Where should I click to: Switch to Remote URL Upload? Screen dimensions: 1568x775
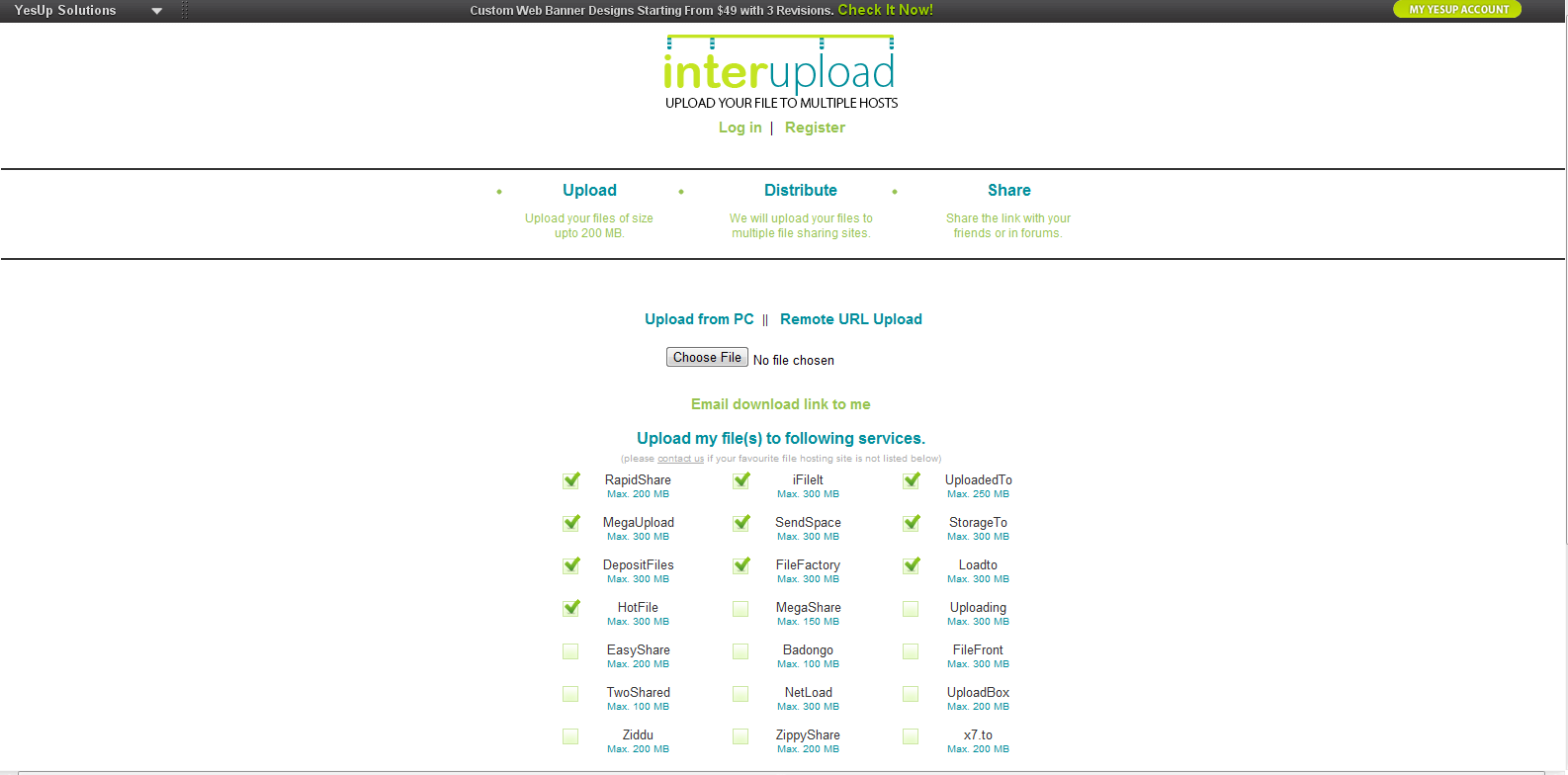pyautogui.click(x=851, y=319)
